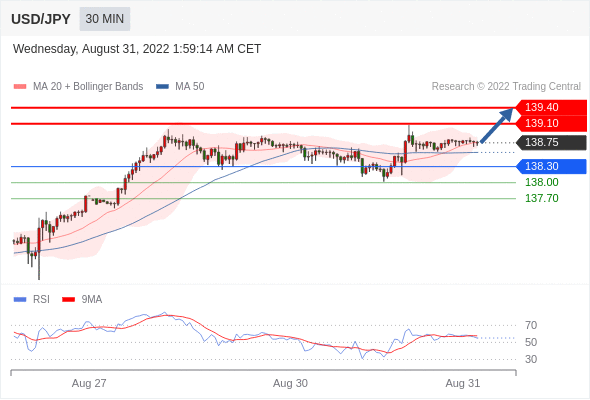Click the 137.70 support level label
Screen dimensions: 590x400
coord(541,198)
